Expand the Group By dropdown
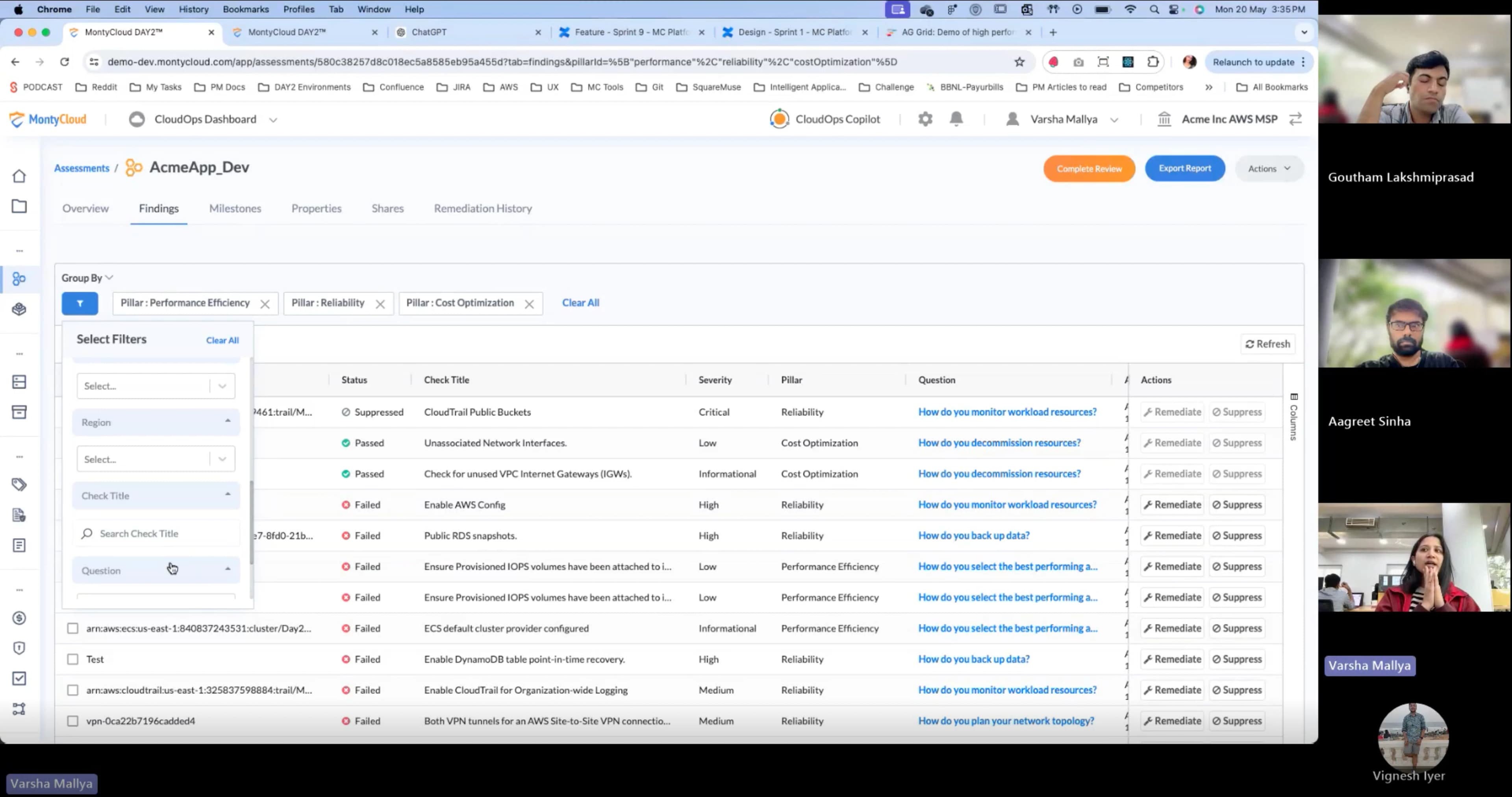 (87, 278)
